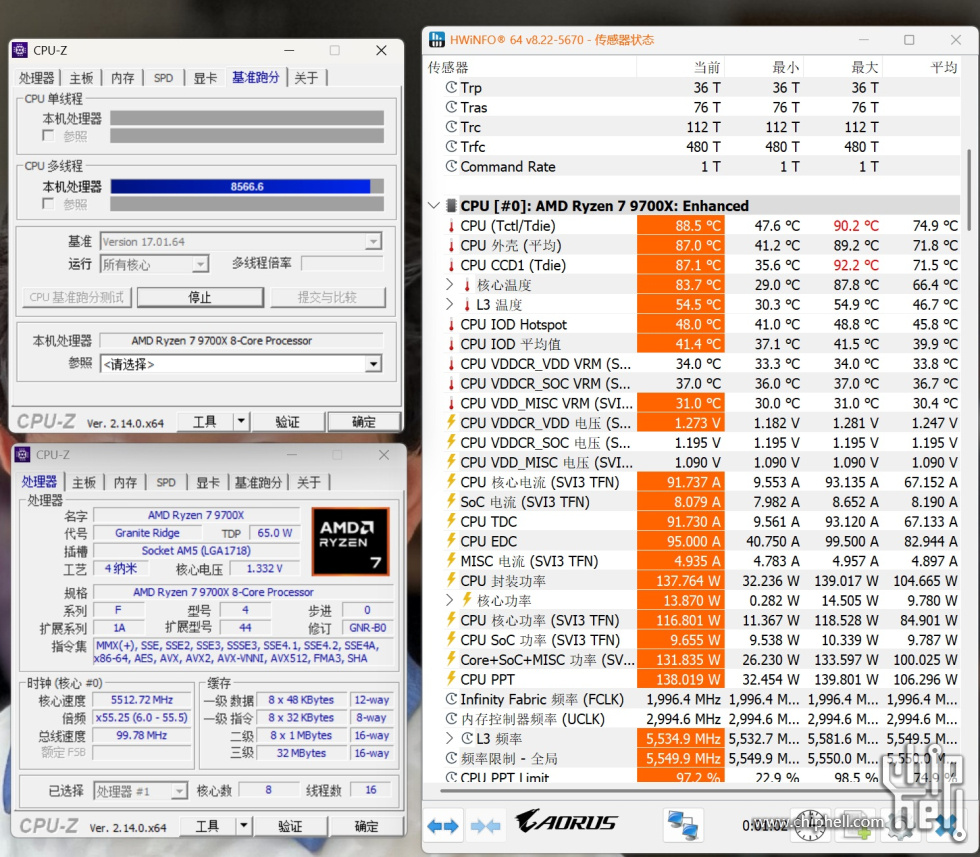Click the 138.019 W CPU PPT value
The height and width of the screenshot is (857, 980).
pos(681,679)
